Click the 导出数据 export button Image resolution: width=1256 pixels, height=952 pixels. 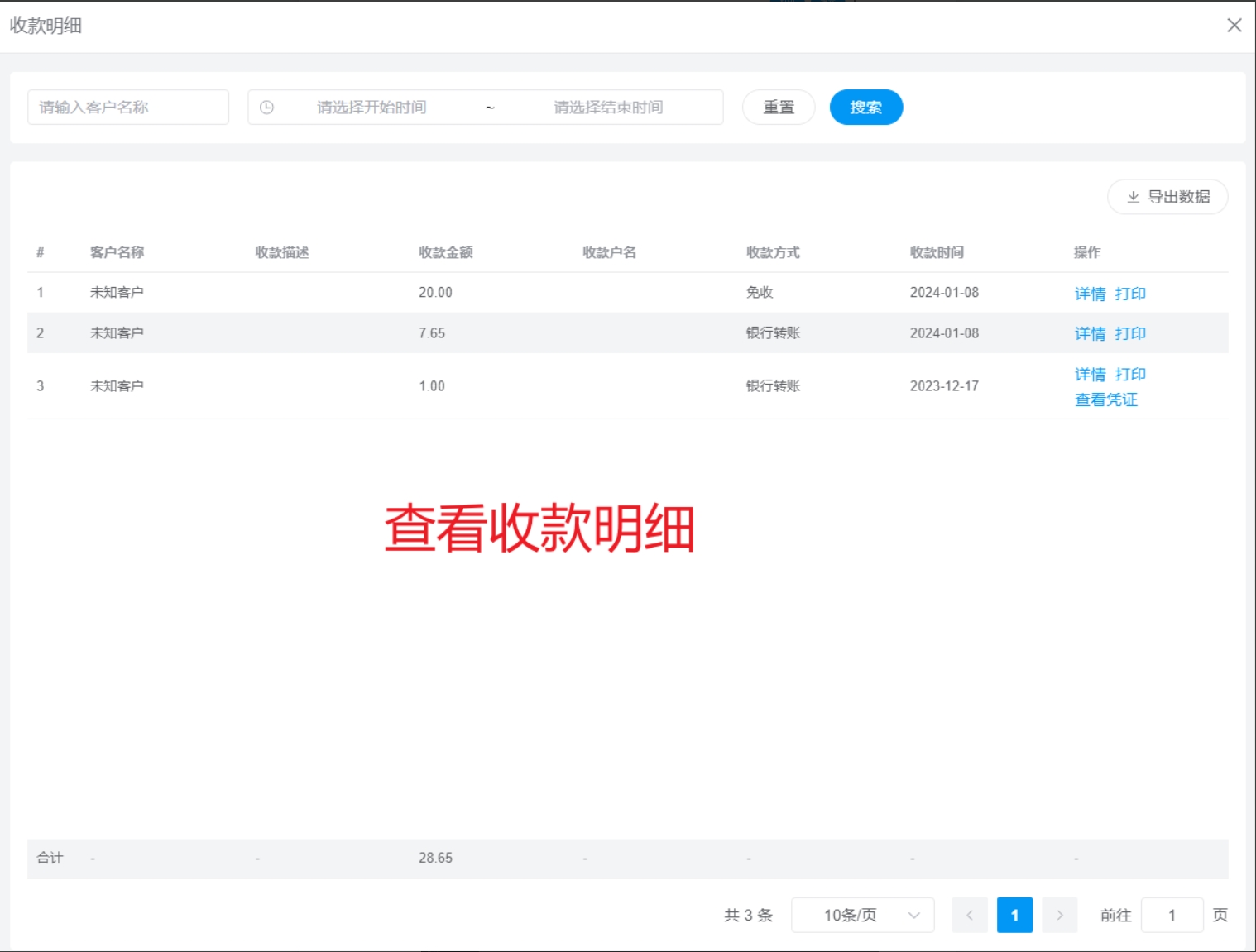(1167, 197)
